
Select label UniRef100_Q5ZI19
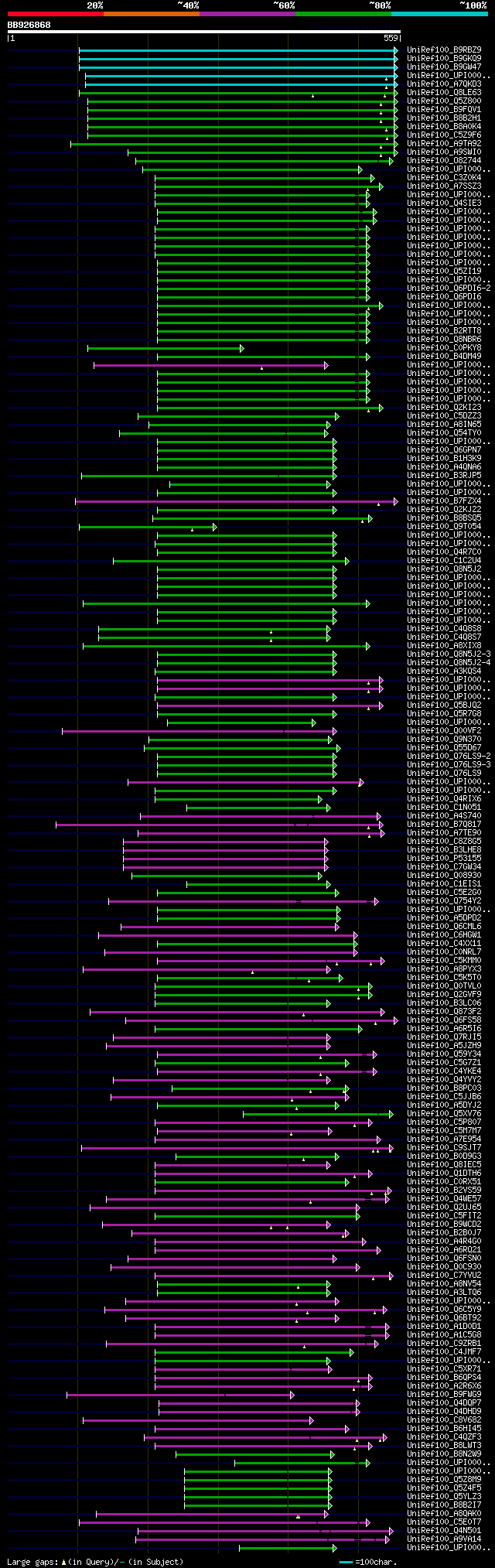[444, 271]
